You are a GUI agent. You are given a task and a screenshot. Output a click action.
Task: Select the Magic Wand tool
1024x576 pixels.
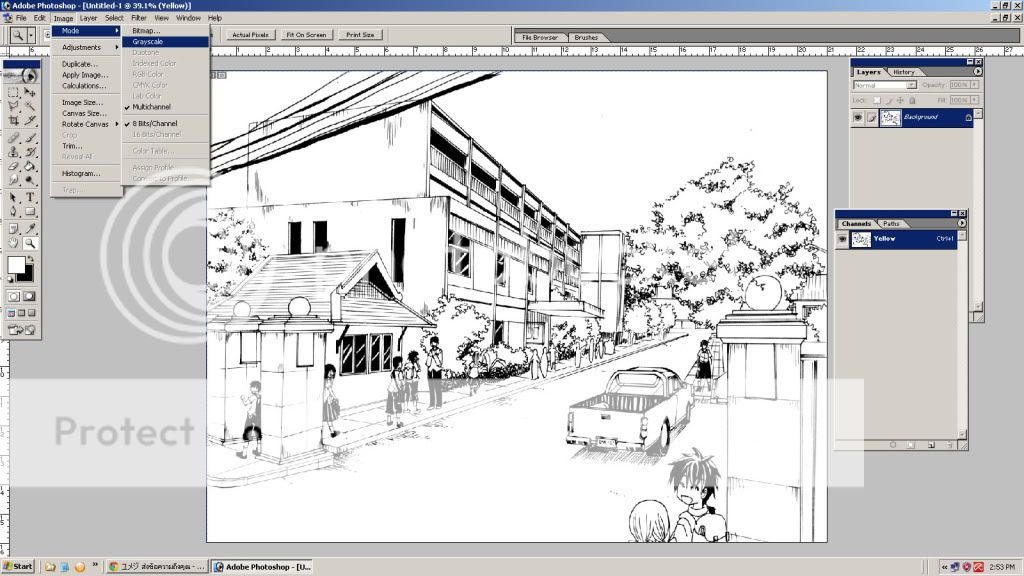tap(30, 106)
